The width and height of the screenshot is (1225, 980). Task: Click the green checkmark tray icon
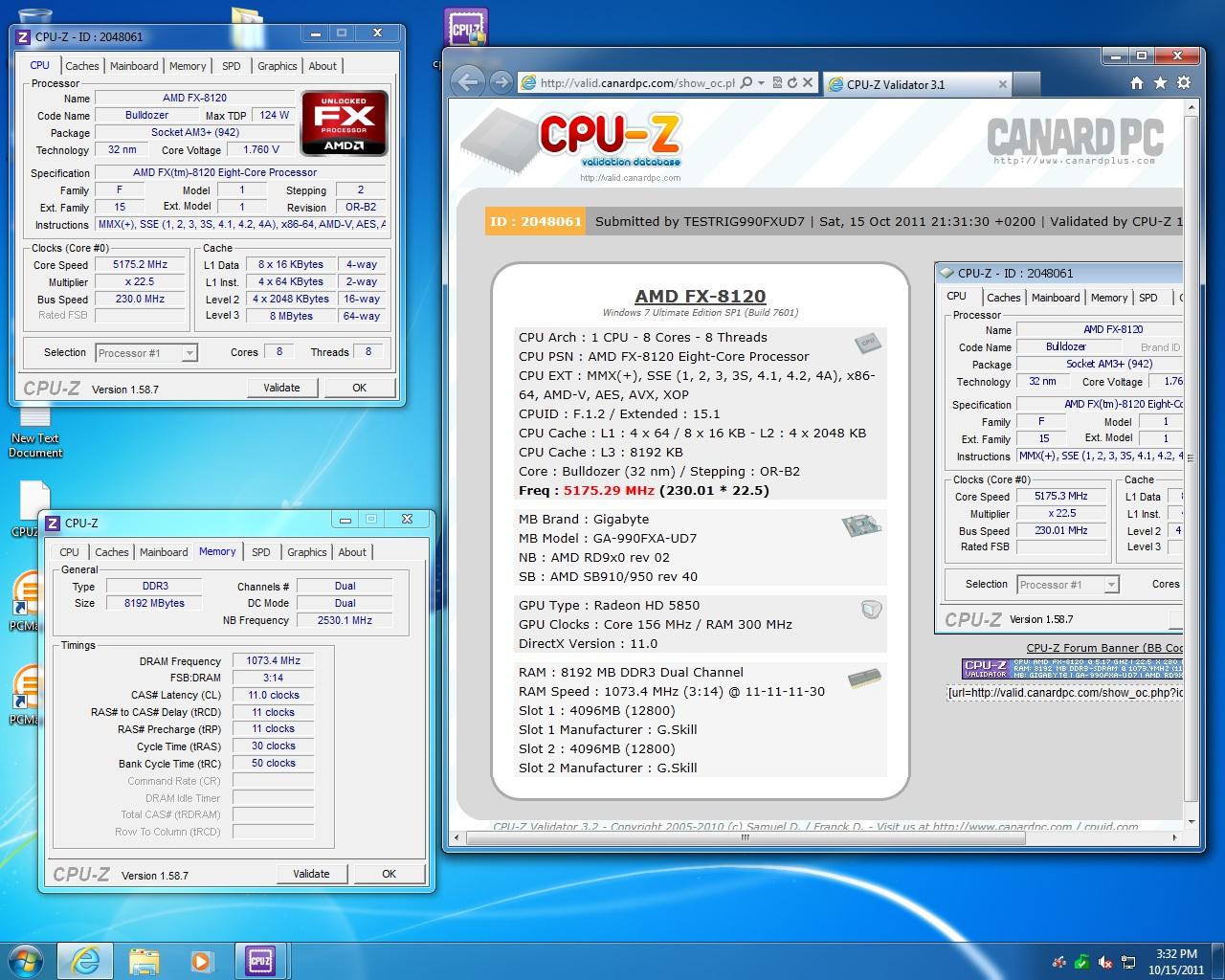pyautogui.click(x=1081, y=962)
